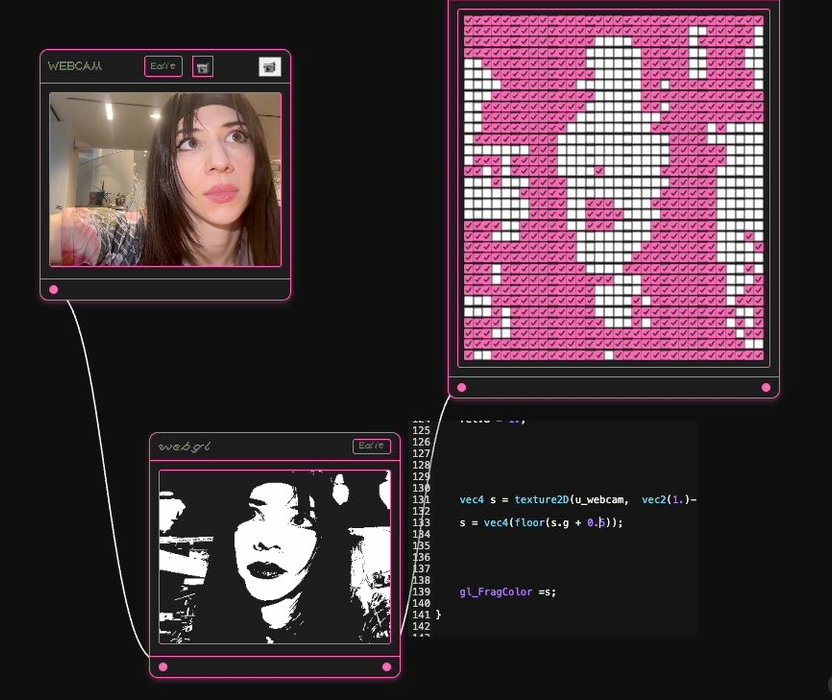Place cursor on code line 133
The height and width of the screenshot is (700, 832).
coord(541,523)
